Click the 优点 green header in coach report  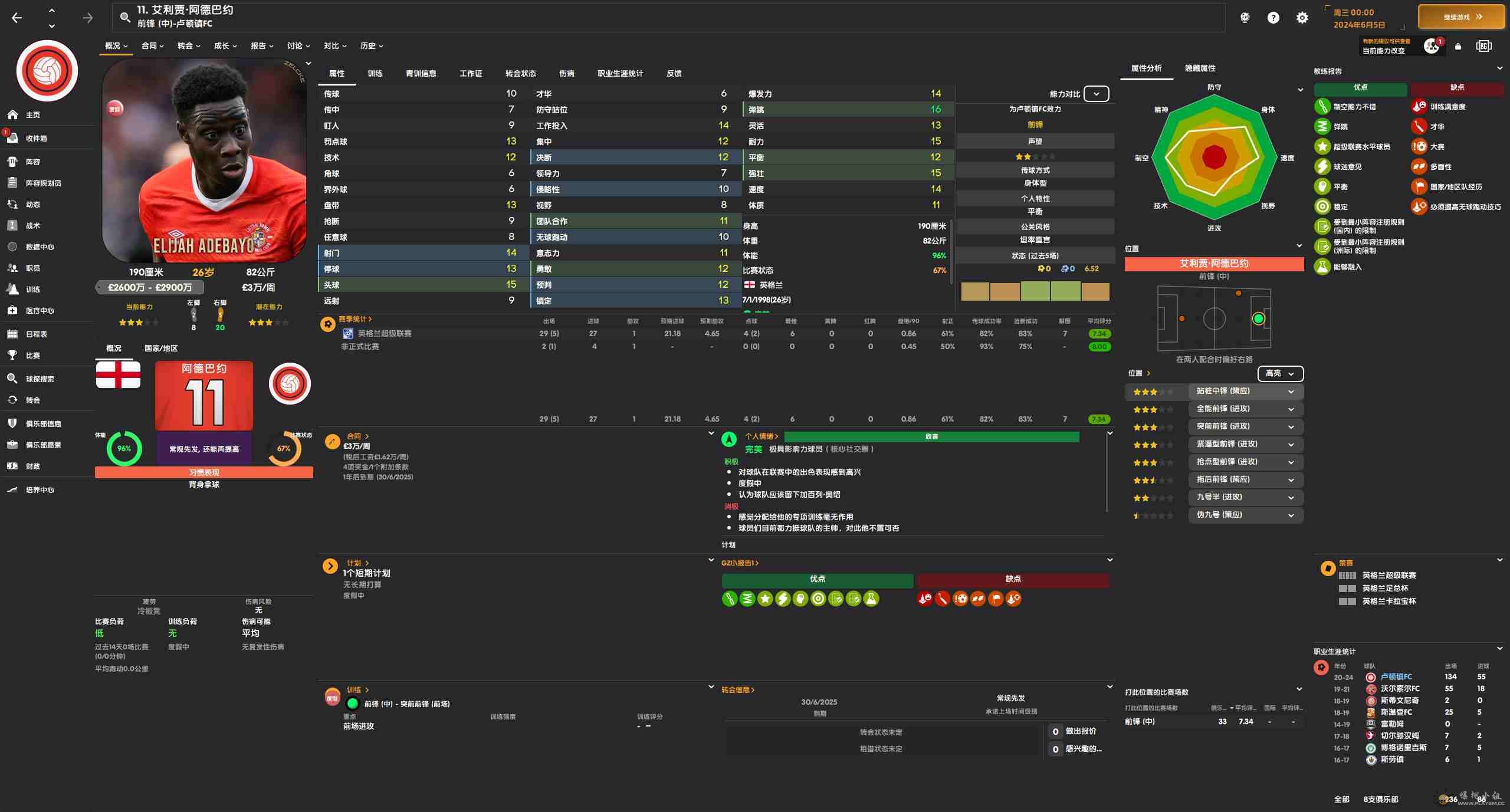[x=1360, y=88]
